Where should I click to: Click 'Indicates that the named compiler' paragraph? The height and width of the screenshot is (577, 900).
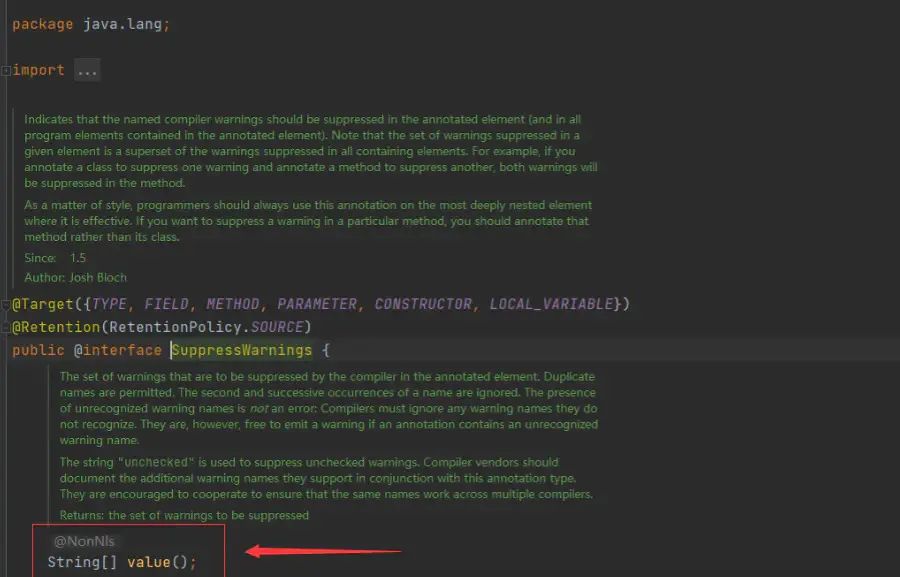tap(311, 151)
